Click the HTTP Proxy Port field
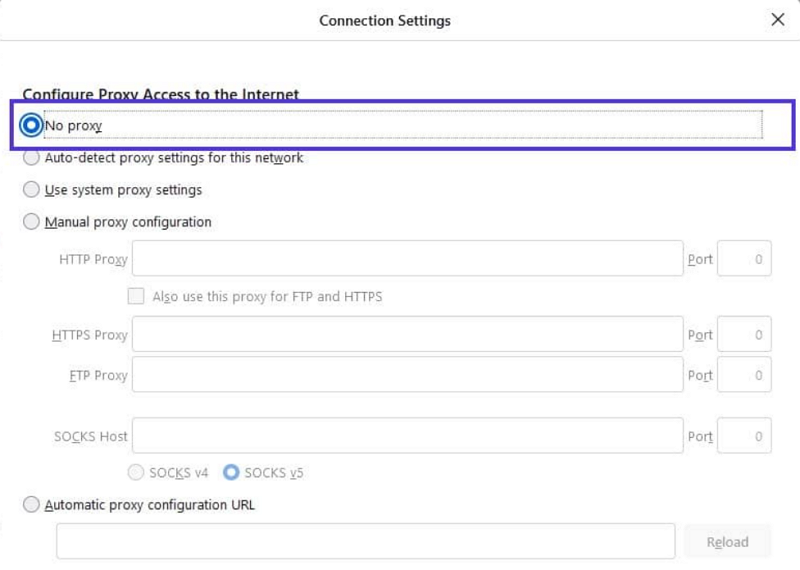The width and height of the screenshot is (800, 570). [744, 259]
